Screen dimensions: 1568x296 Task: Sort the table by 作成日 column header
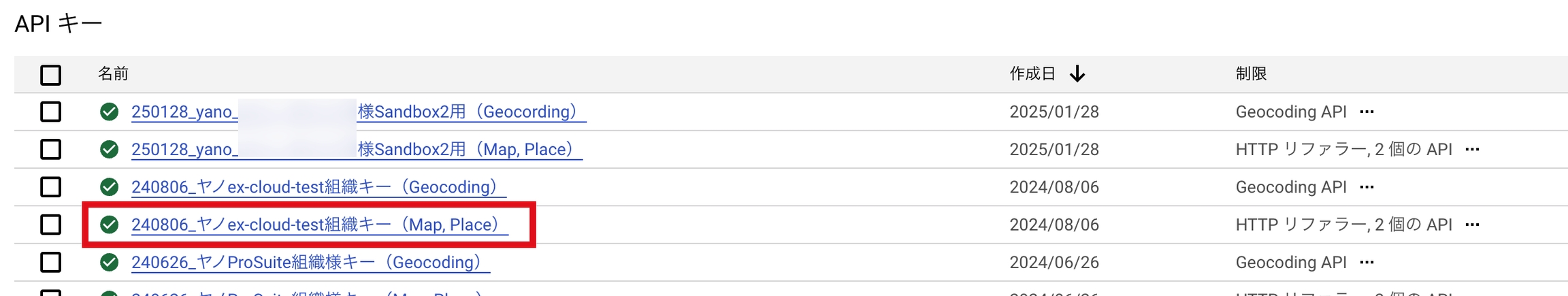[1032, 73]
